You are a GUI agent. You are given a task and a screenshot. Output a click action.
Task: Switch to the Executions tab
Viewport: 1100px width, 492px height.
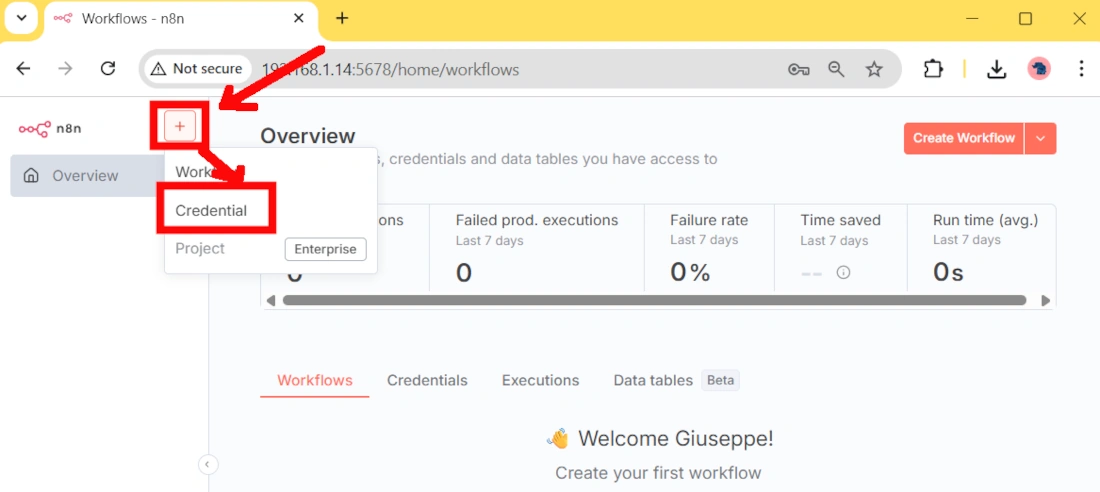tap(540, 380)
